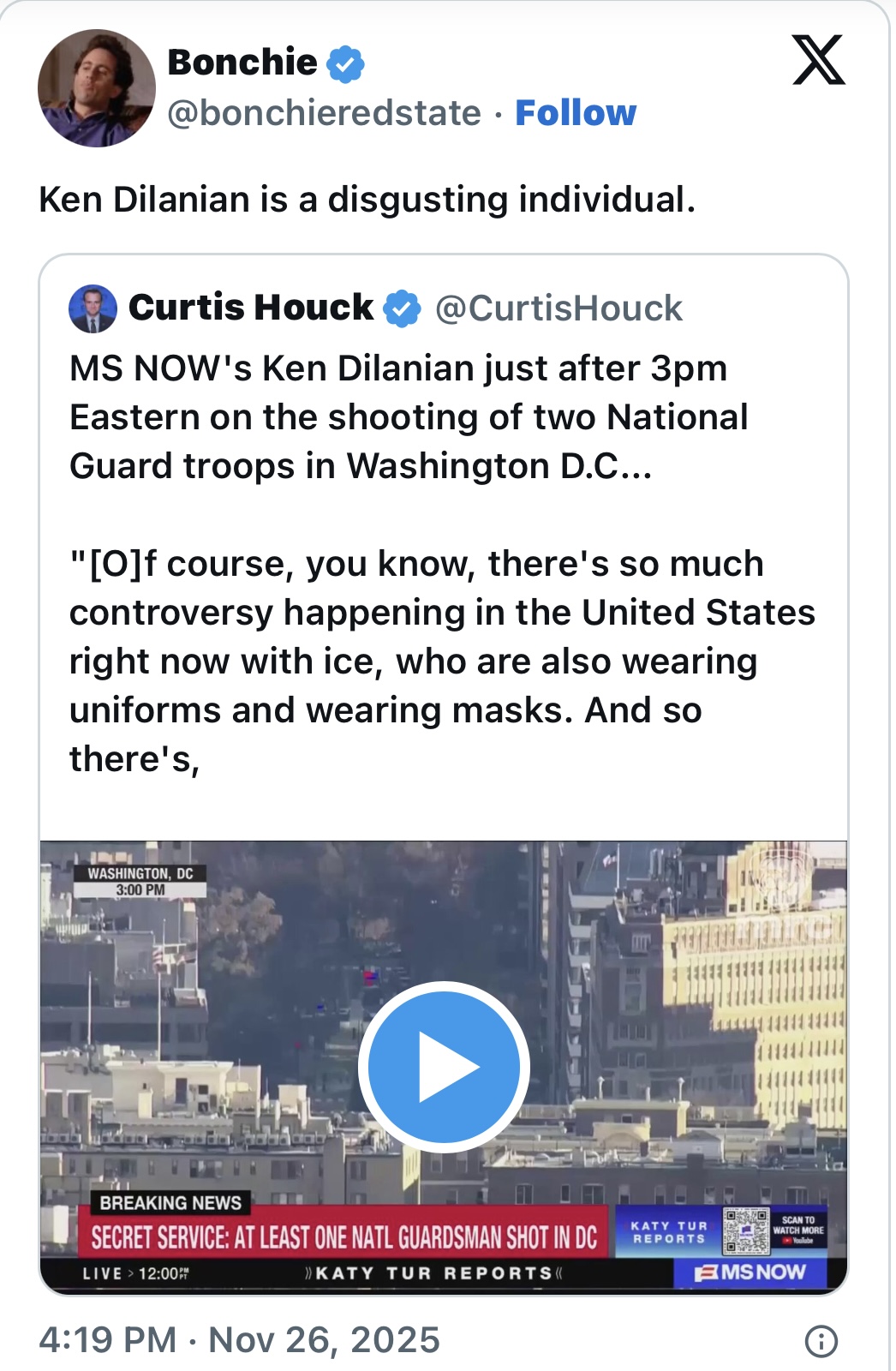Click Bonchie's profile avatar
The height and width of the screenshot is (1371, 896).
click(x=97, y=88)
